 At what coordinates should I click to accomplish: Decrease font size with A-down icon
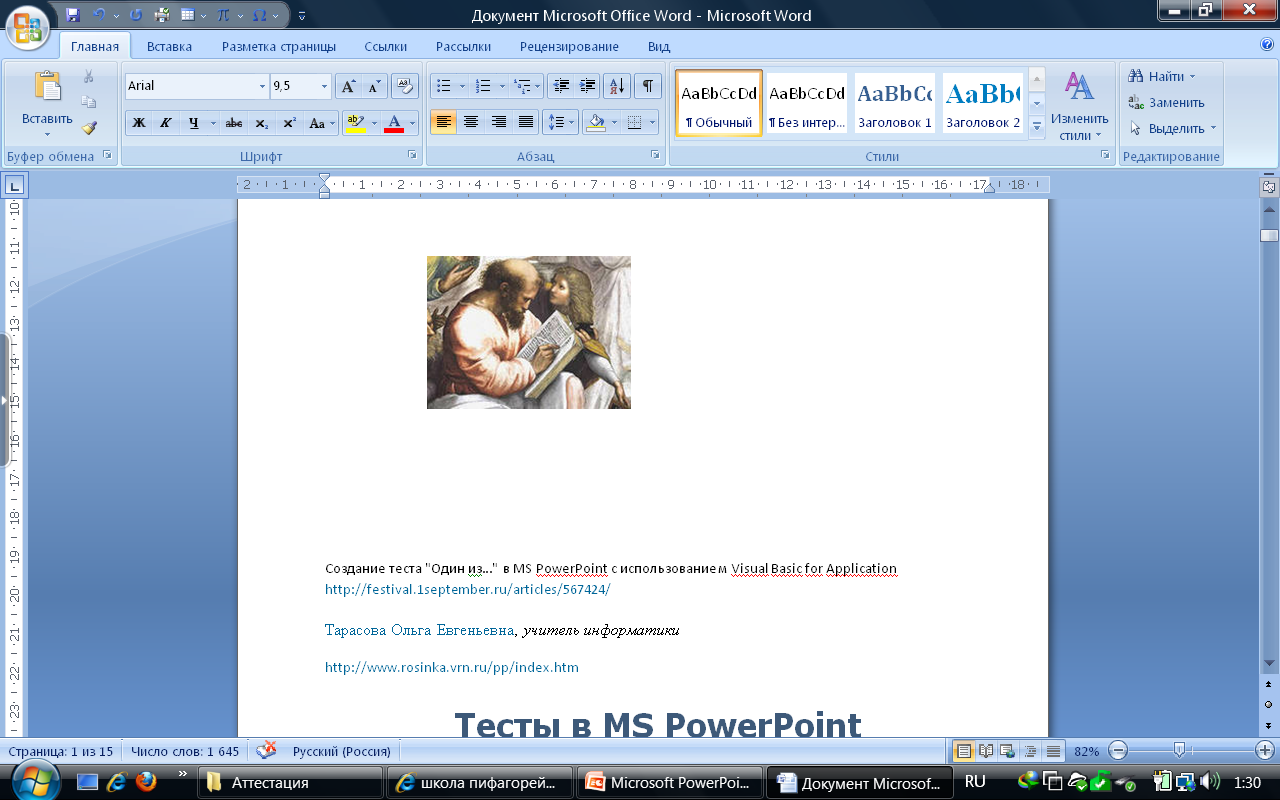point(374,86)
